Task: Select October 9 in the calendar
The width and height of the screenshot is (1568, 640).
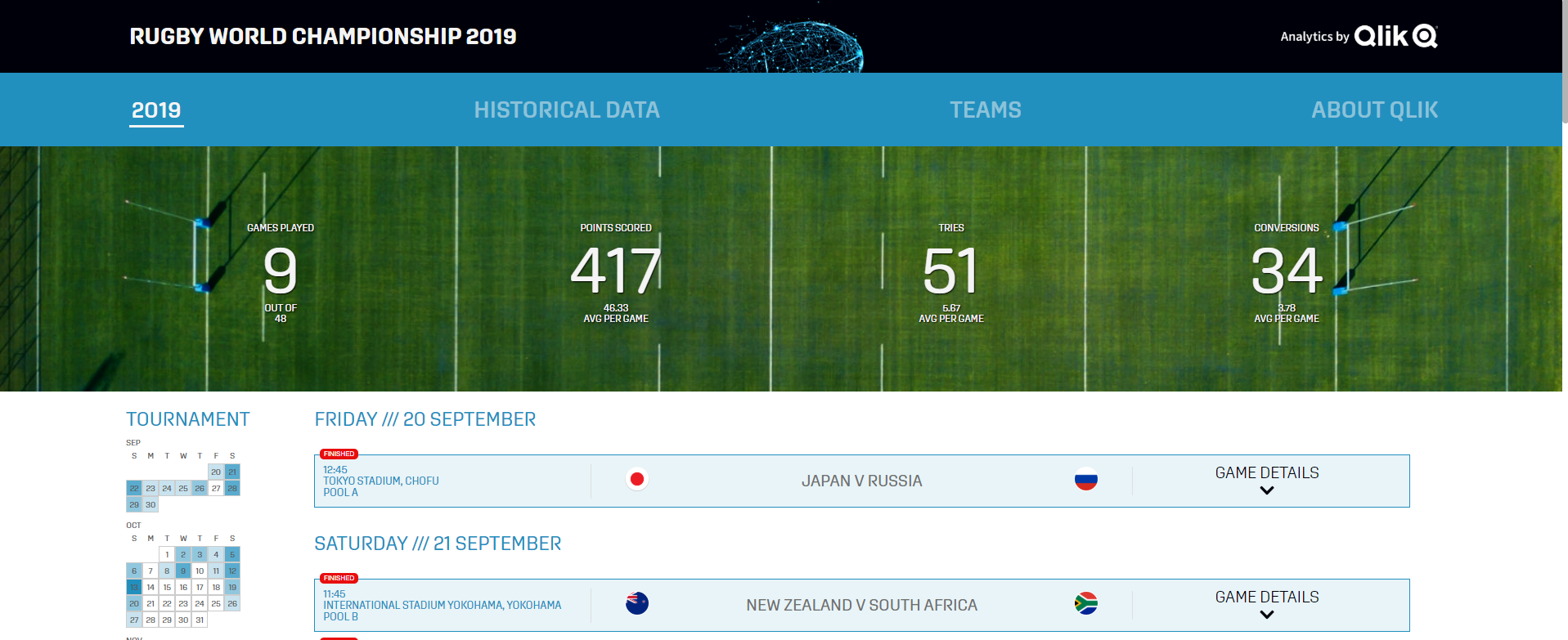Action: tap(183, 571)
